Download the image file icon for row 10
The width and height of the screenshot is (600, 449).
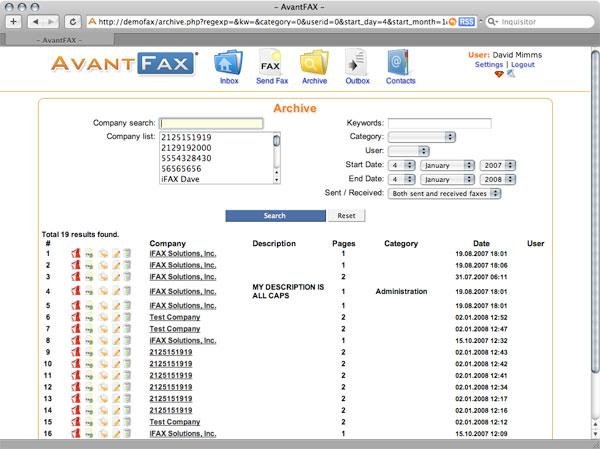coord(89,364)
